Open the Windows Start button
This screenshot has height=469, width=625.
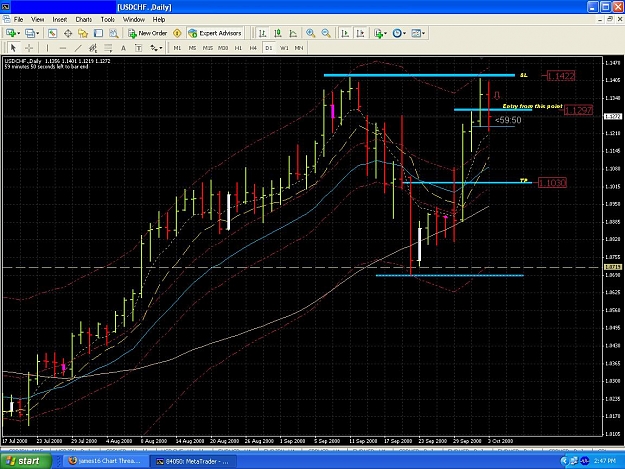26,461
